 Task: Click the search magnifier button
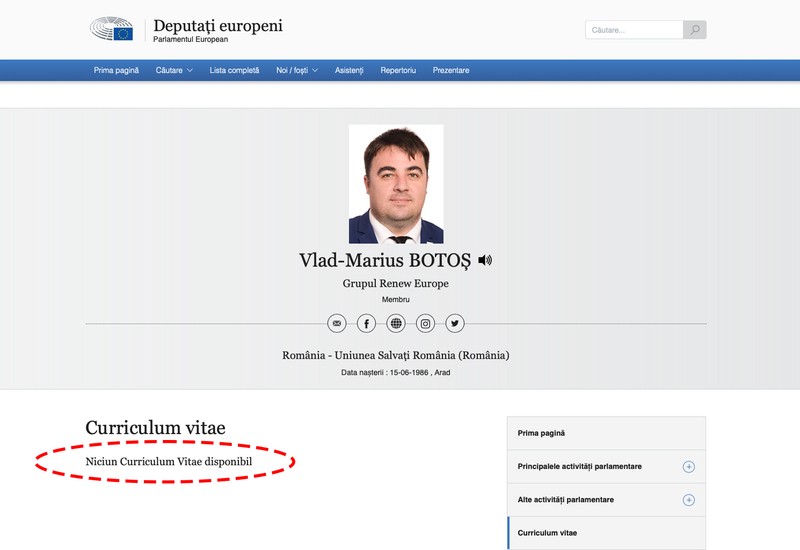pos(694,30)
